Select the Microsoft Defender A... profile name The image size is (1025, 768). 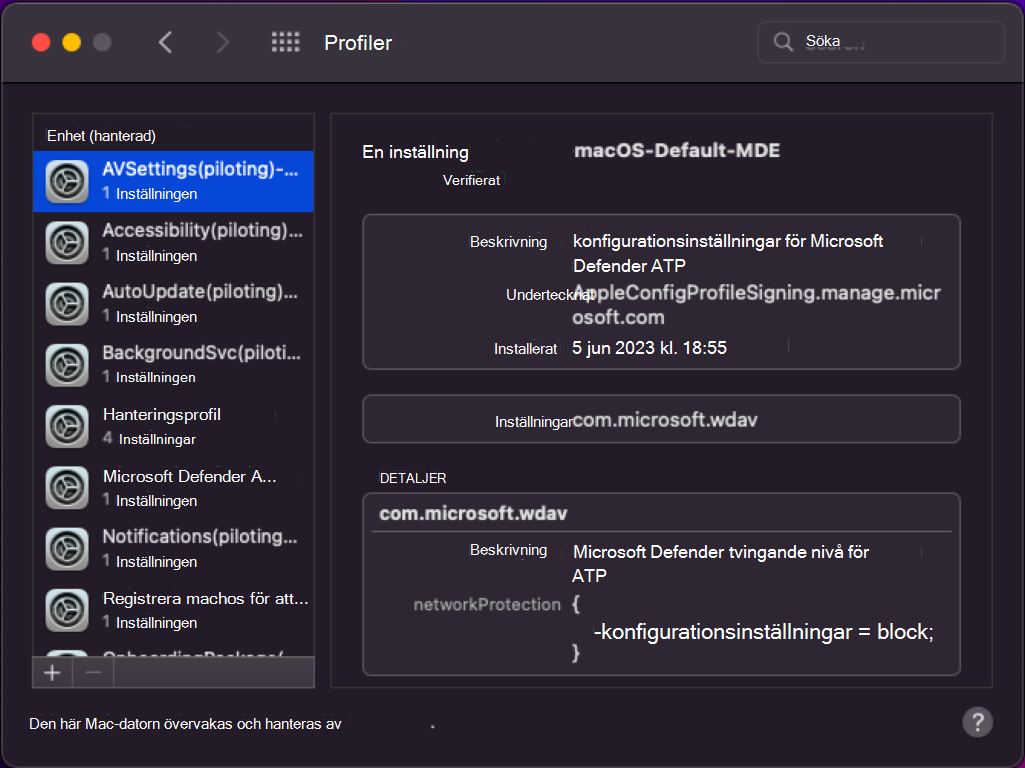[x=190, y=476]
